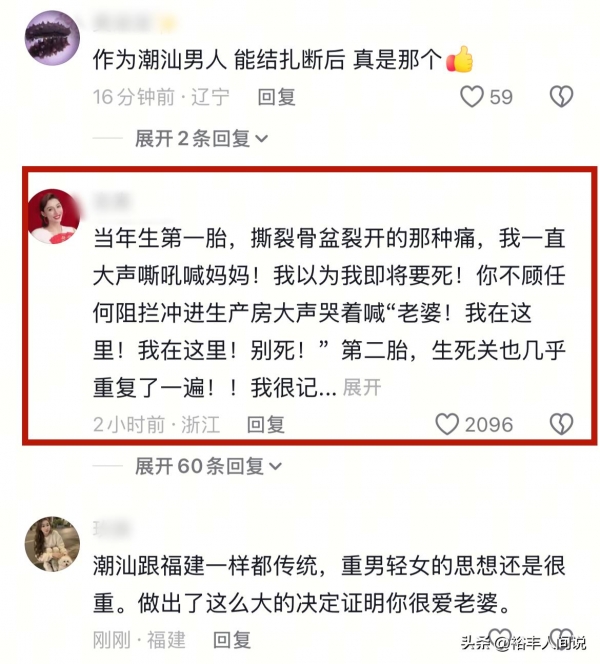This screenshot has height=664, width=600.
Task: Tap broken heart on the 浙江 comment
Action: [561, 424]
